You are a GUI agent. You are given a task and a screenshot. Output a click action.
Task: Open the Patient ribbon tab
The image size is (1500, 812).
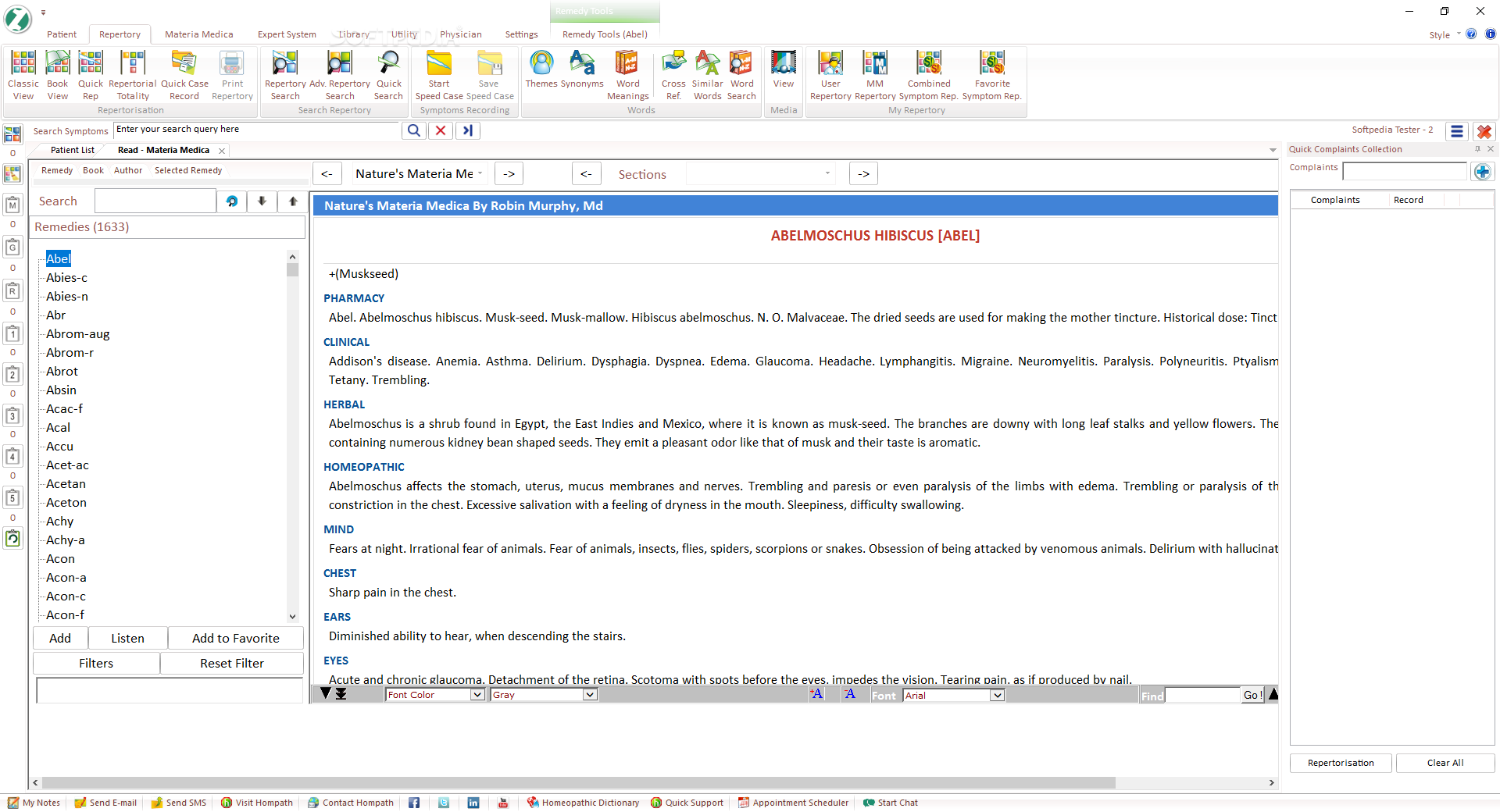[62, 34]
